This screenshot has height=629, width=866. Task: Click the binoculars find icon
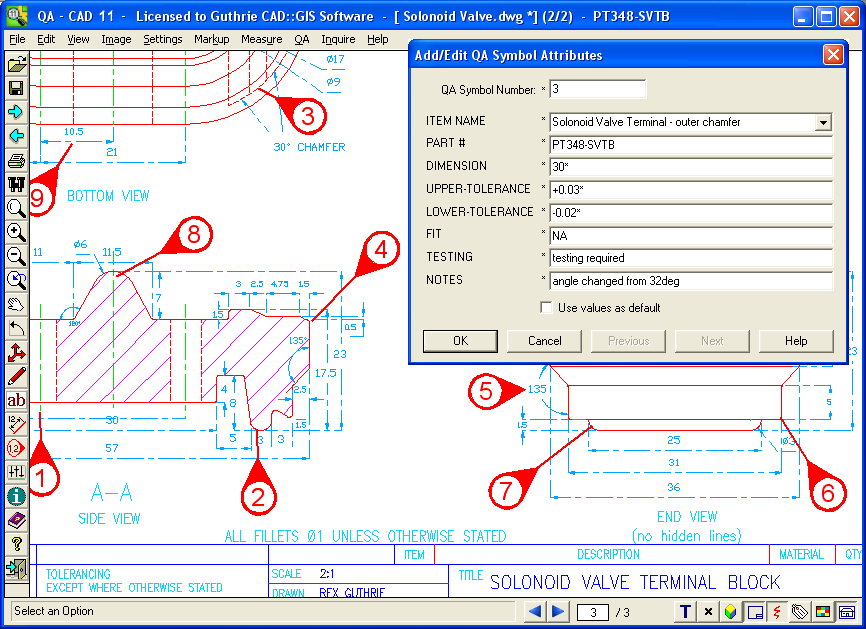17,184
